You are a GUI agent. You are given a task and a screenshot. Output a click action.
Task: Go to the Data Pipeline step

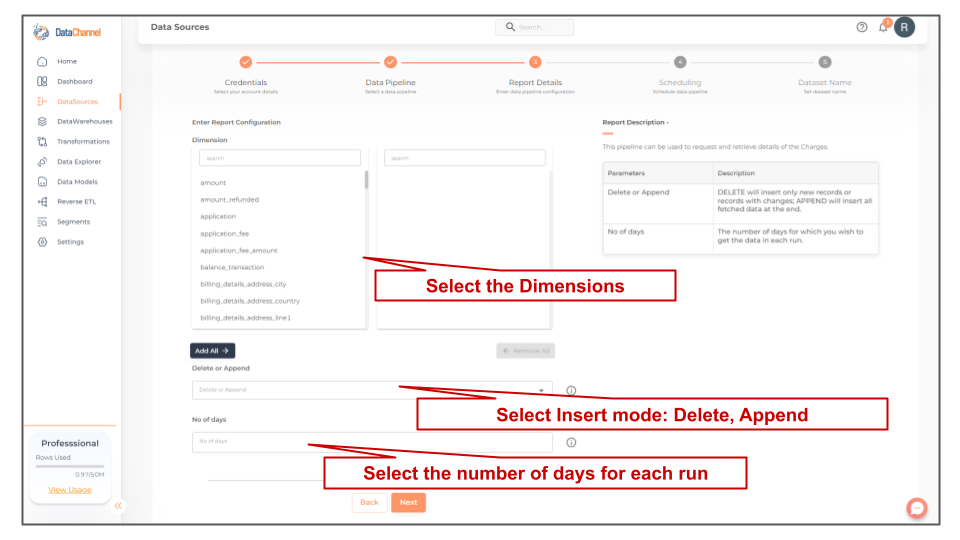(391, 62)
